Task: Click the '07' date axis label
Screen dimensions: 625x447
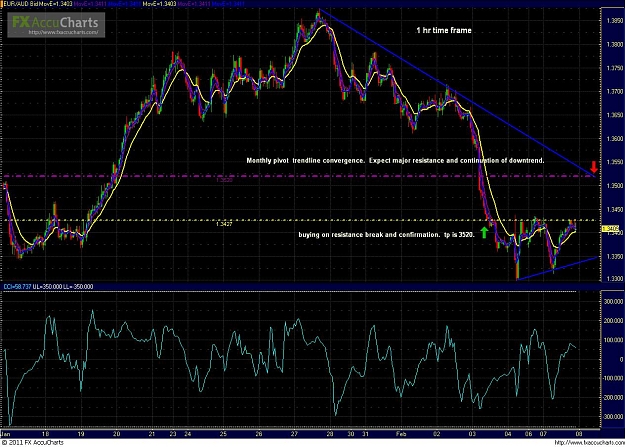Action: 543,434
